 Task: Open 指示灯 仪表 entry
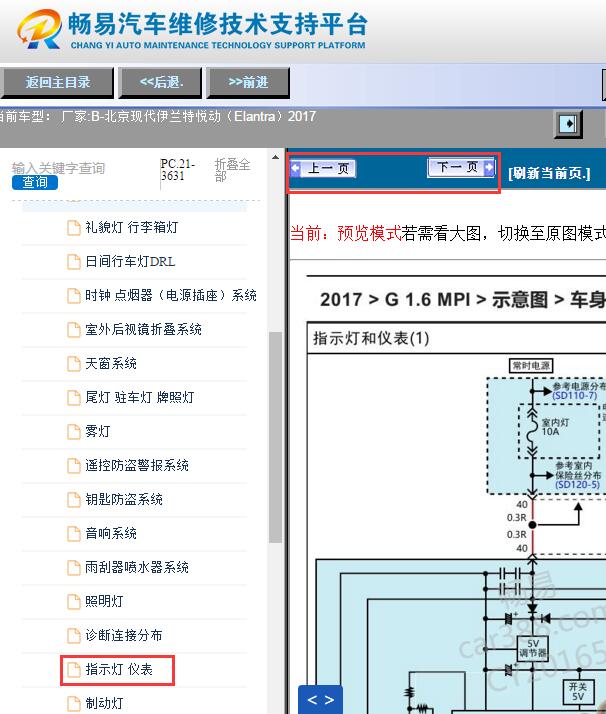(118, 669)
